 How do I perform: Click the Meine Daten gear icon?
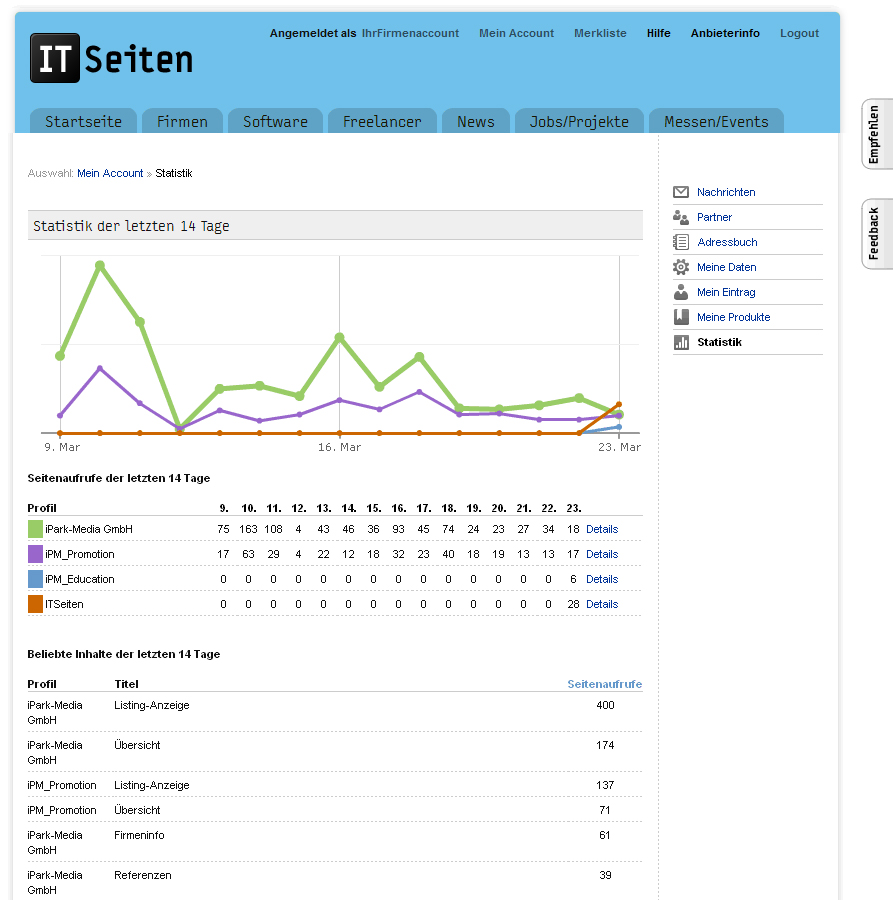point(681,267)
